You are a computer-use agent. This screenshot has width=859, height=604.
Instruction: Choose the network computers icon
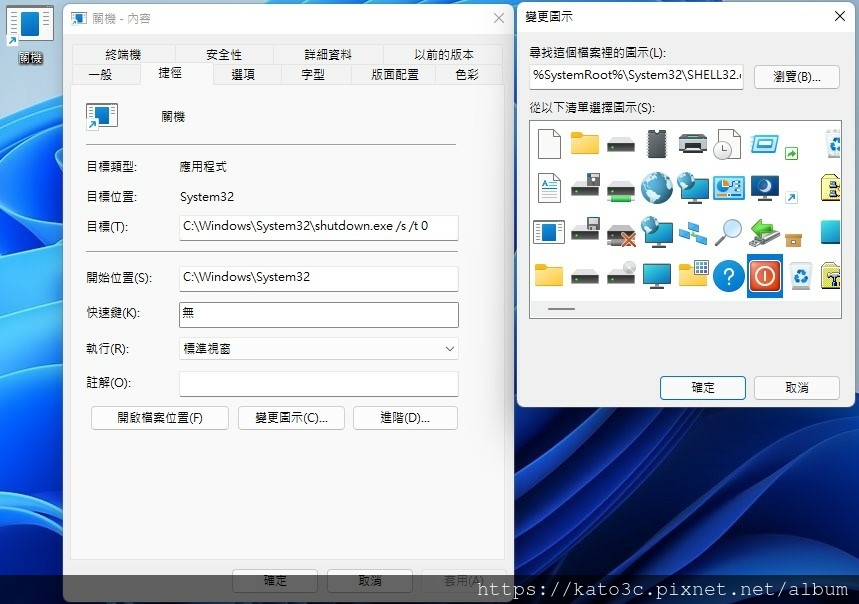[692, 232]
